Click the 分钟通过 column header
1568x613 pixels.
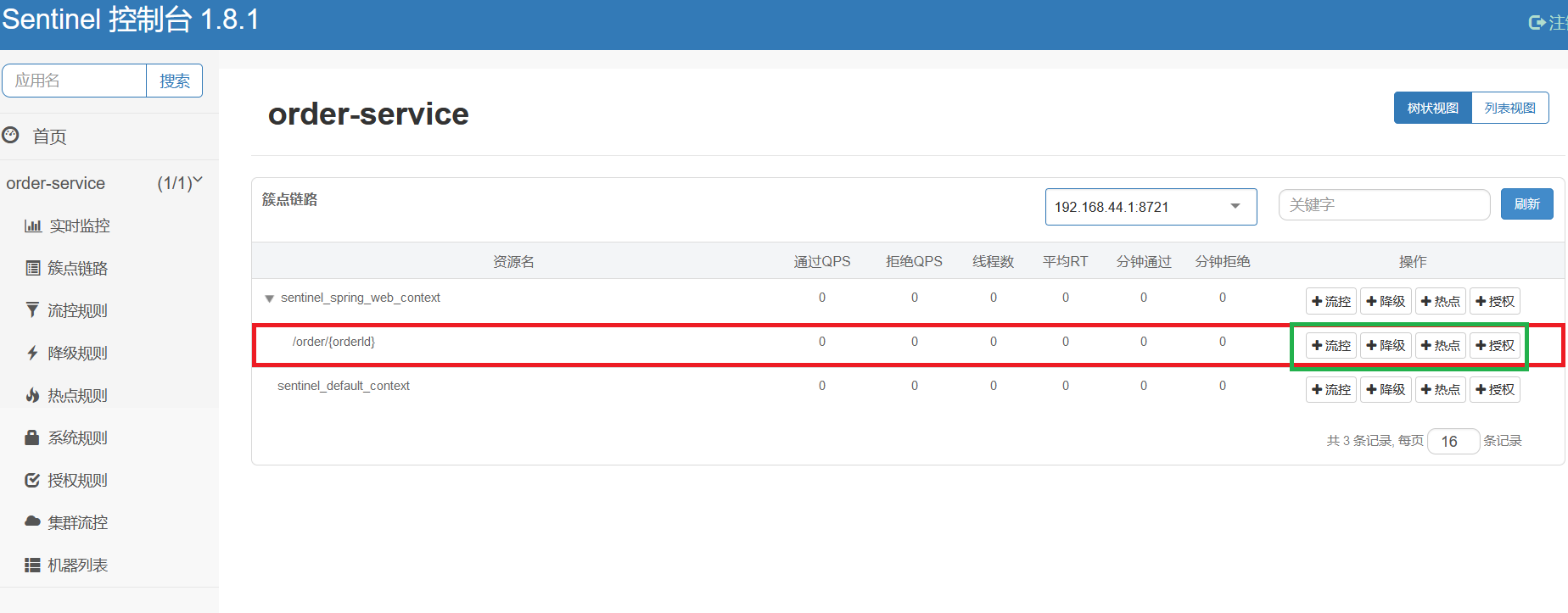click(x=1144, y=261)
